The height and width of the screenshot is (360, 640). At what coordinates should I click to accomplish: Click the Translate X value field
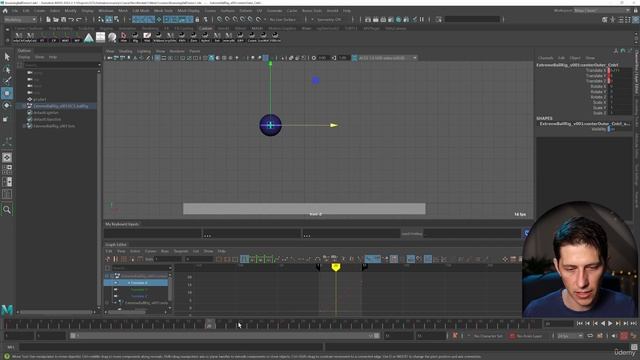pyautogui.click(x=620, y=71)
